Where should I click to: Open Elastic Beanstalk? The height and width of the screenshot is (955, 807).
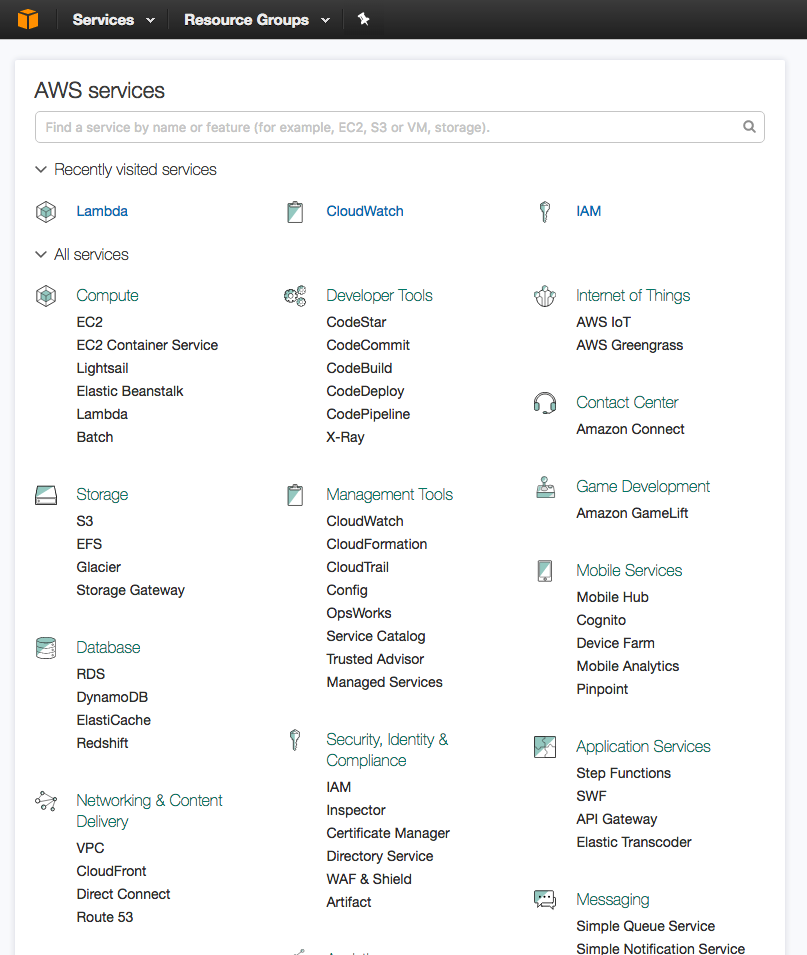(130, 391)
